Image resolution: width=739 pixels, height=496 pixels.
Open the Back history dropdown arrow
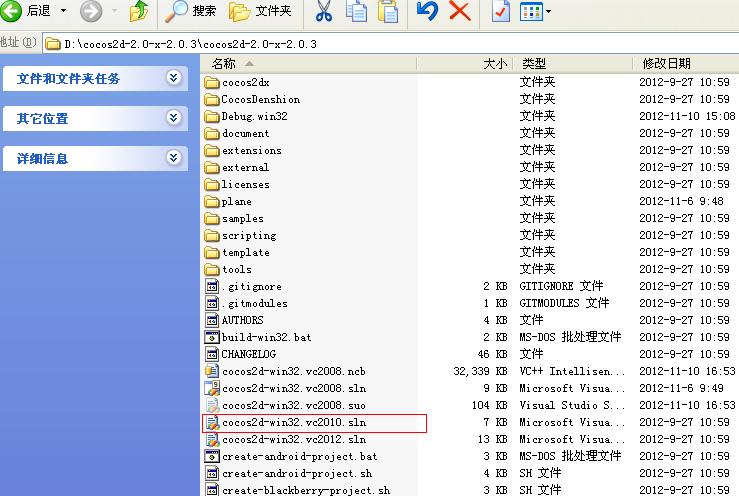point(63,10)
